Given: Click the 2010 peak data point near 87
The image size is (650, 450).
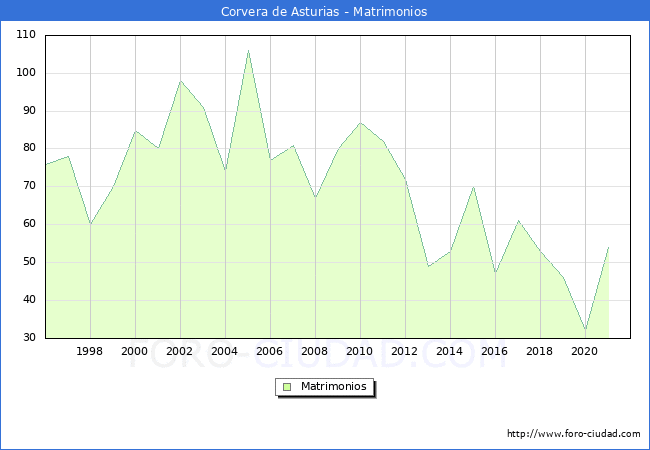Looking at the screenshot, I should click(x=361, y=123).
